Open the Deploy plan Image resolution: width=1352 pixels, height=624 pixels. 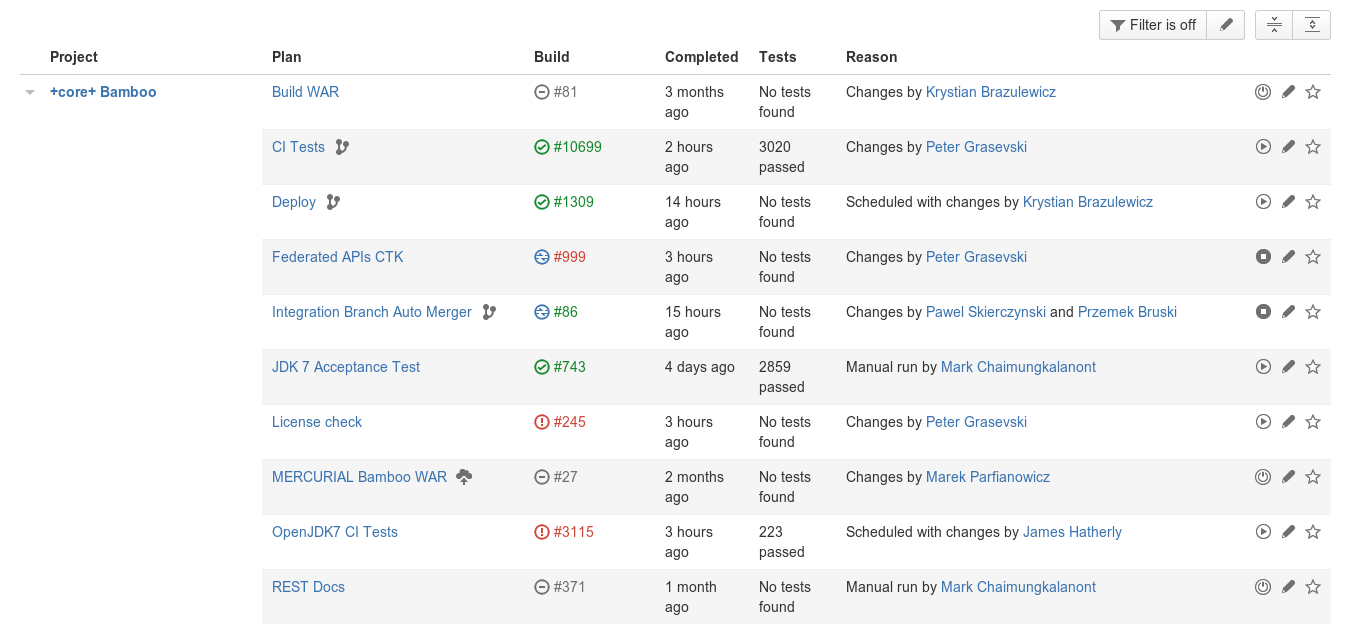point(294,202)
